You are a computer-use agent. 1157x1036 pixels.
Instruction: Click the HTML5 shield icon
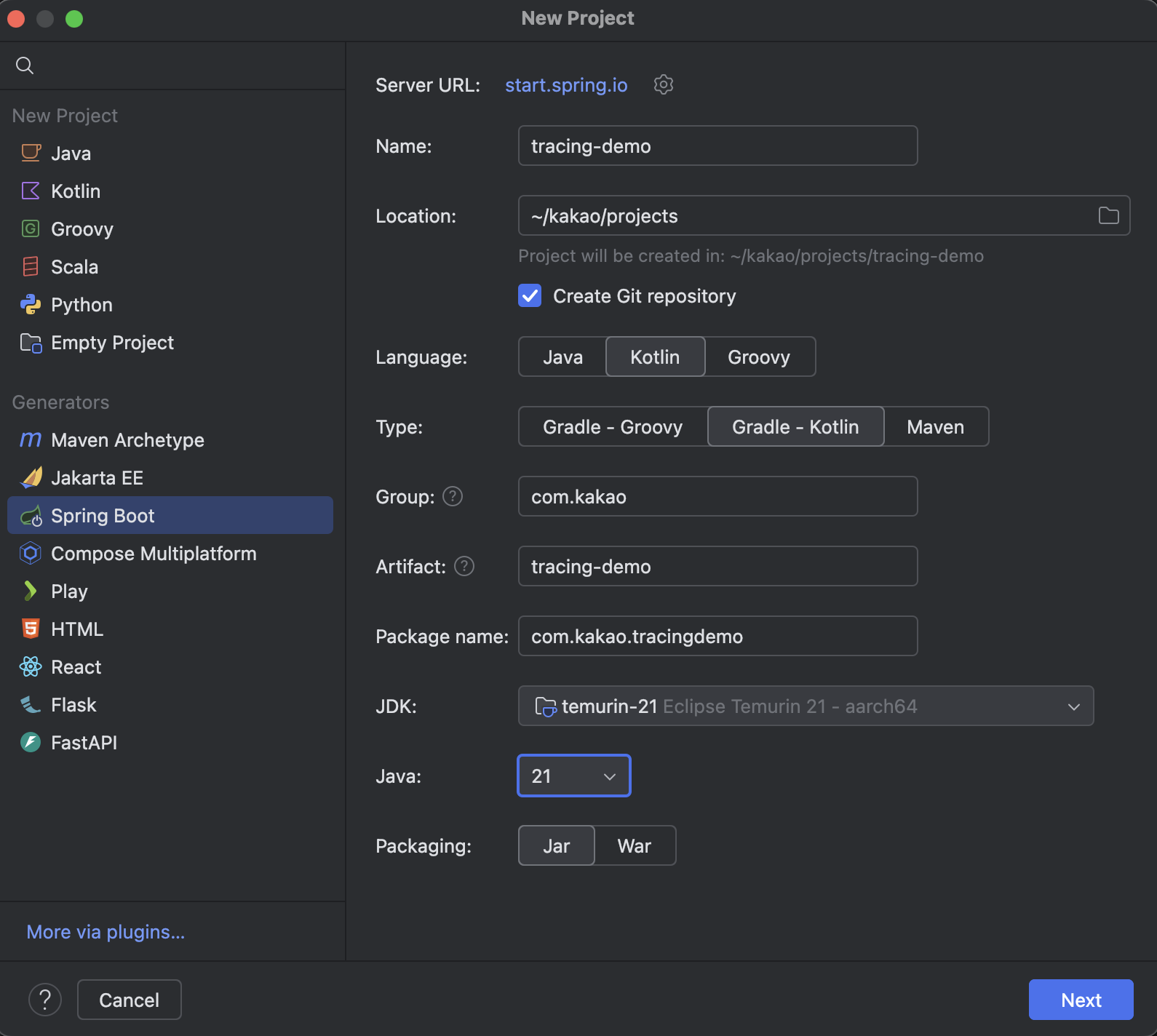[31, 629]
